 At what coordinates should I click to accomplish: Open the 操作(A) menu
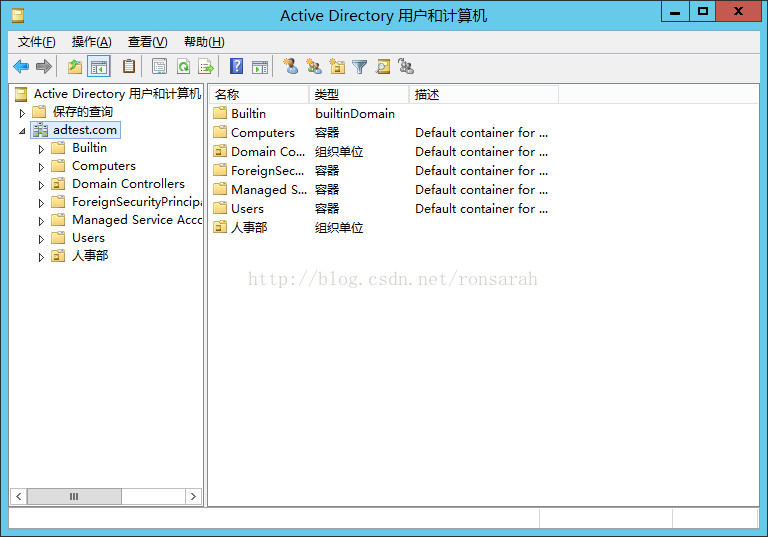92,42
